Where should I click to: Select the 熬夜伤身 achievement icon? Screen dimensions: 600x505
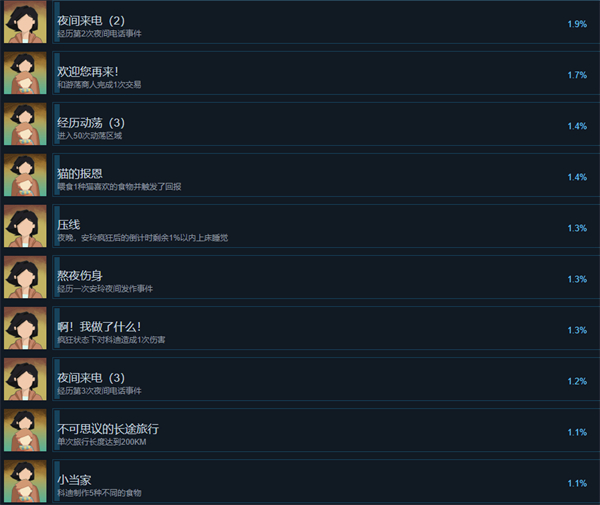[25, 277]
